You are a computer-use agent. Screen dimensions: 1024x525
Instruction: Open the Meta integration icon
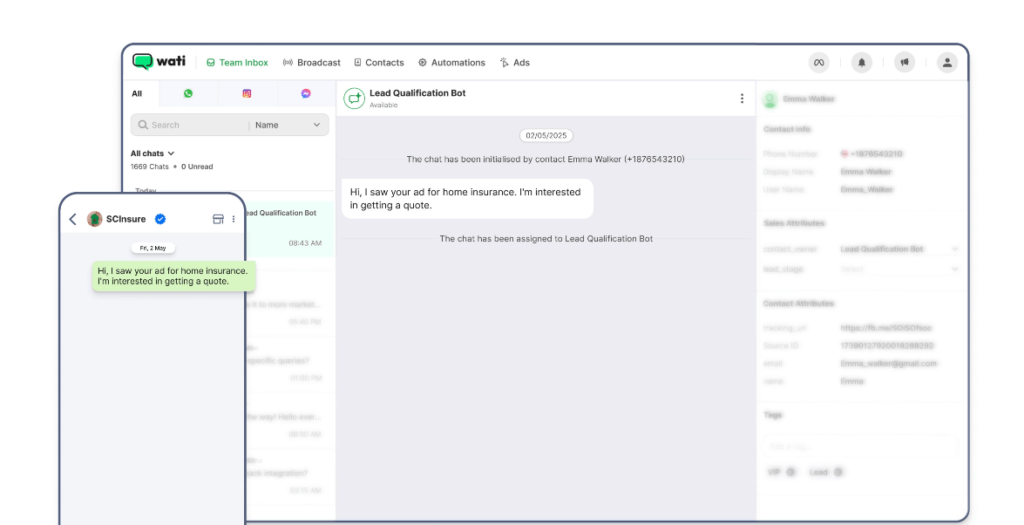(818, 62)
